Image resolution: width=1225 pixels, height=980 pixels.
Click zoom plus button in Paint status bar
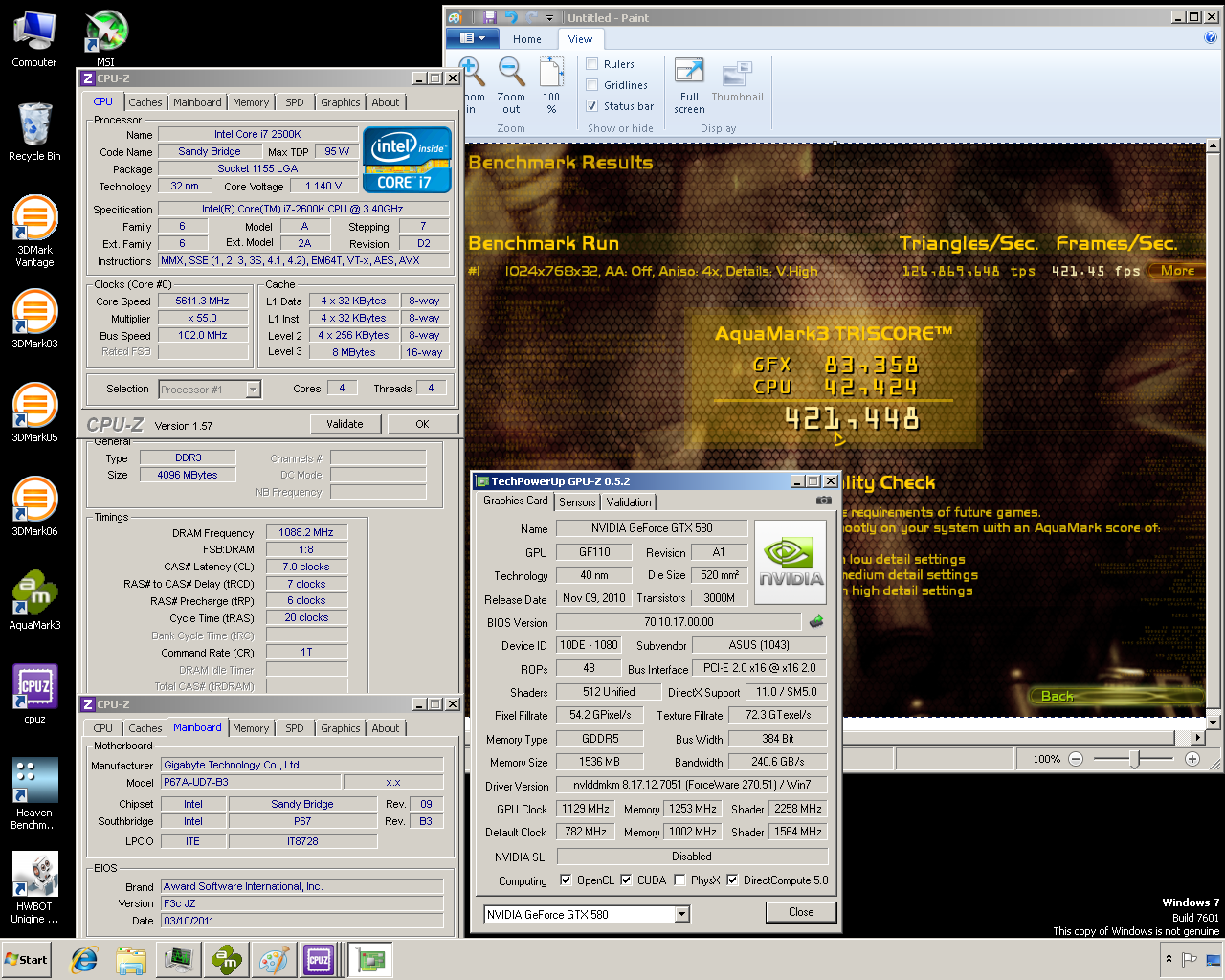pos(1192,759)
